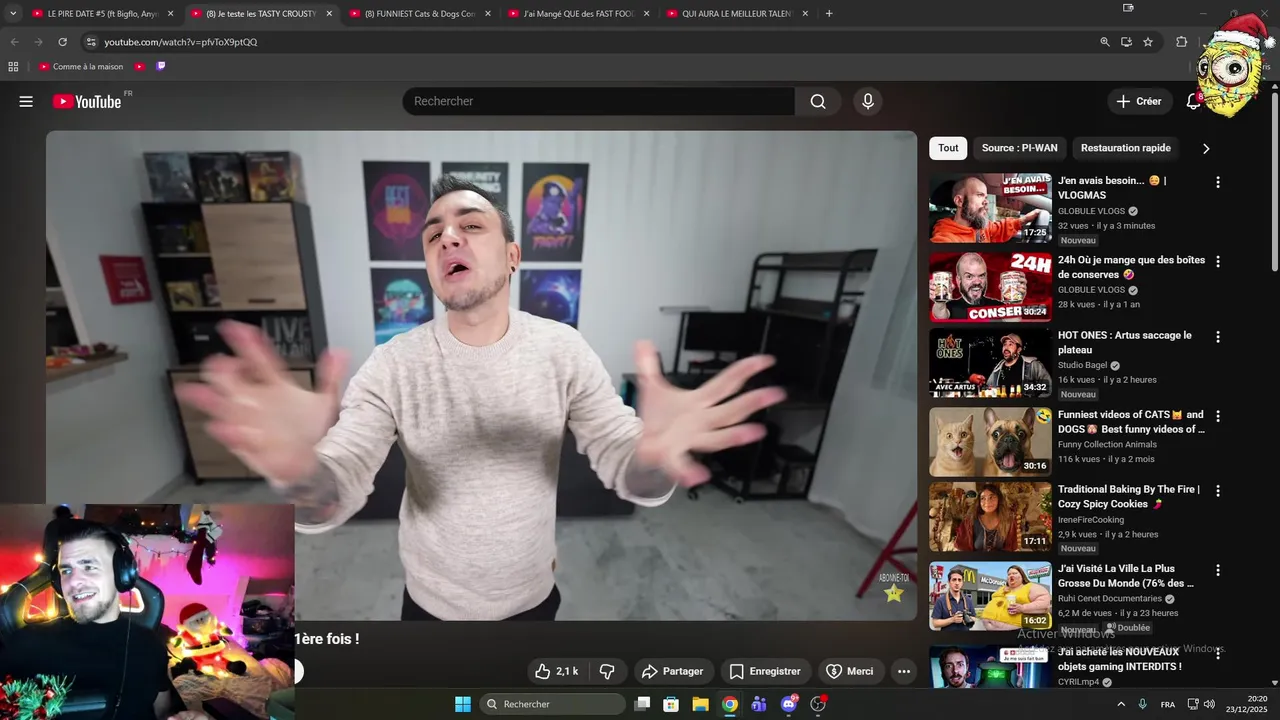The height and width of the screenshot is (720, 1280).
Task: Click the Merci button
Action: click(x=850, y=671)
